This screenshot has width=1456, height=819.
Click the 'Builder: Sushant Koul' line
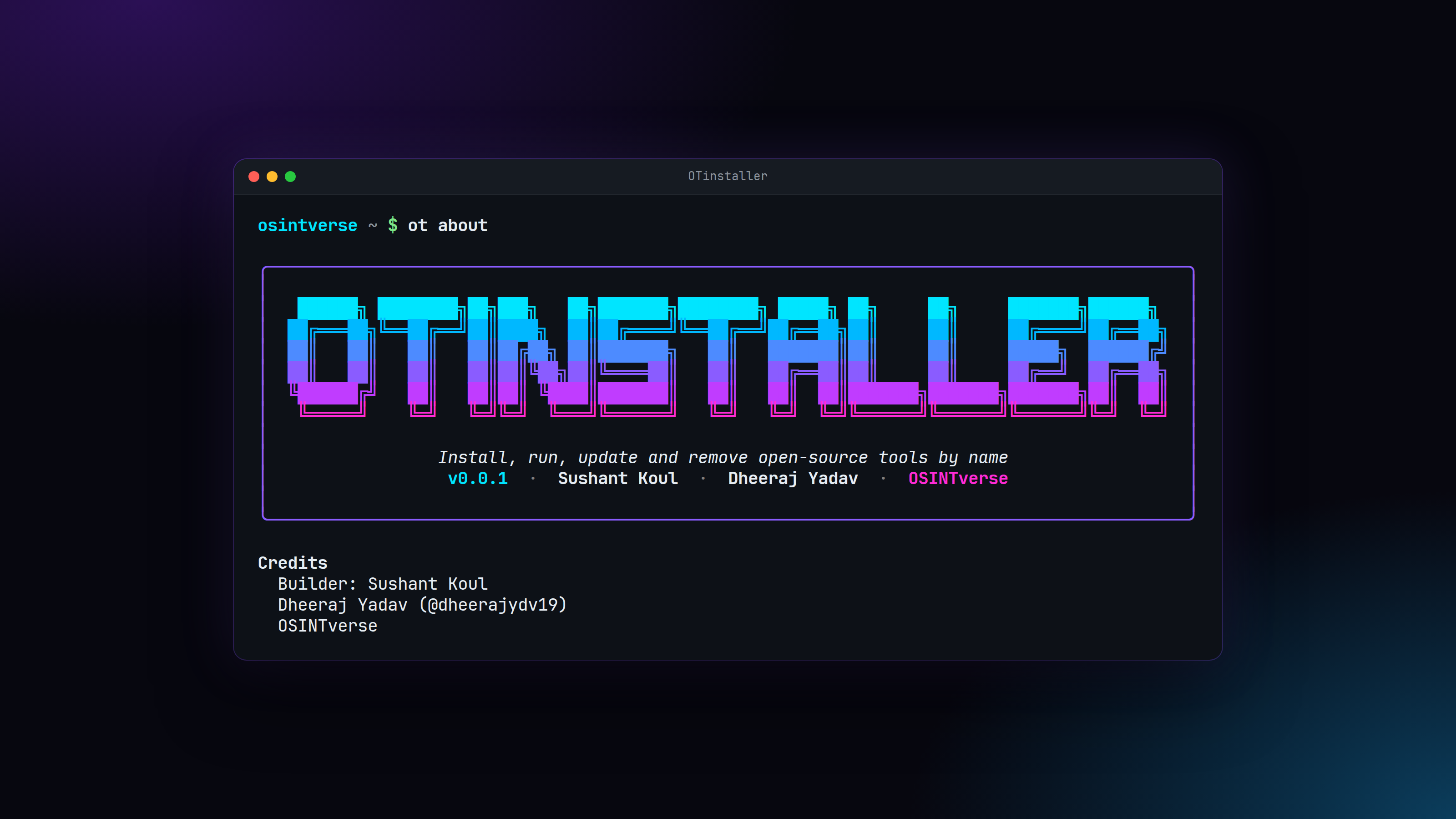coord(383,583)
